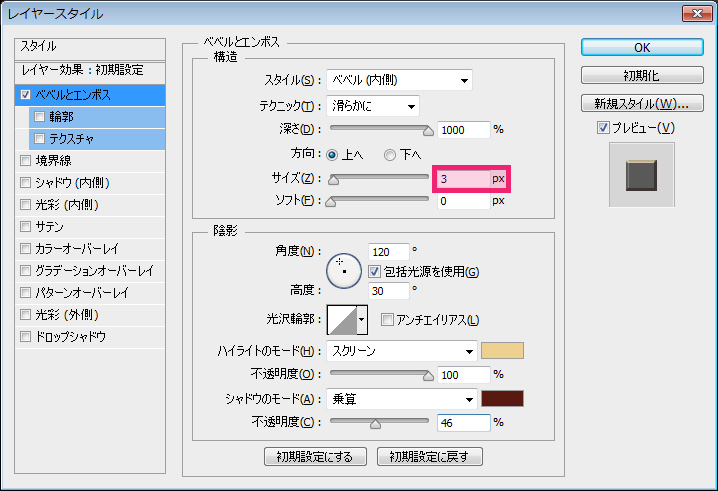
Task: Enable the 輪郭 (Contour) checkbox
Action: pyautogui.click(x=40, y=116)
